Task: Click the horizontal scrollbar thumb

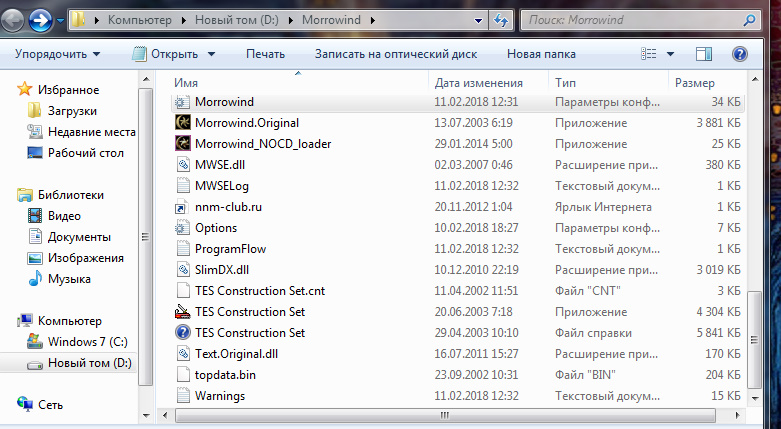Action: [x=445, y=415]
